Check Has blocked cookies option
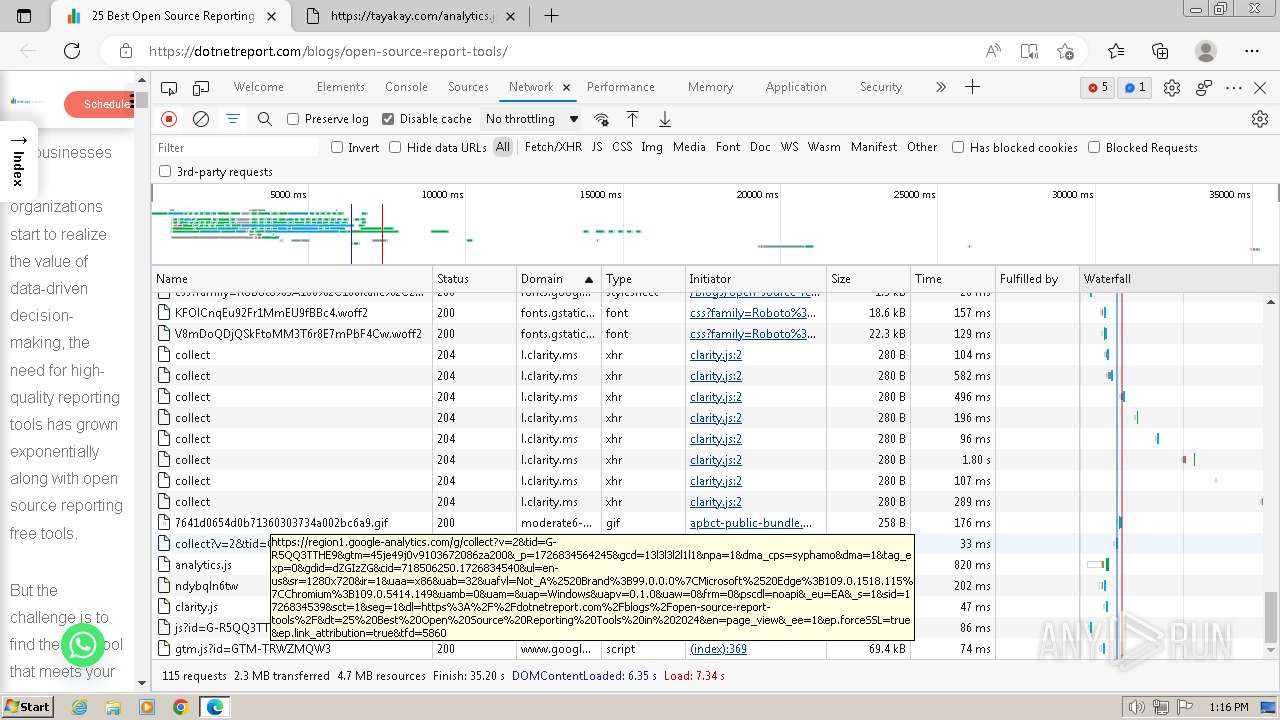The image size is (1280, 720). coord(958,148)
